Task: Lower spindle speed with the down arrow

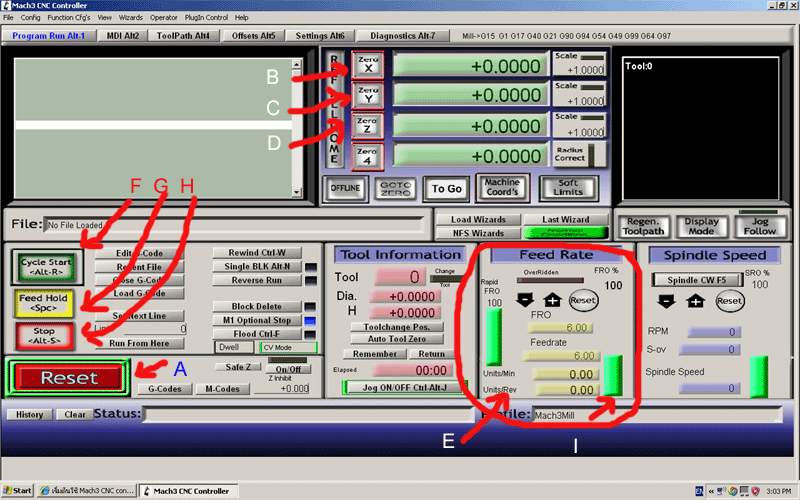Action: pyautogui.click(x=666, y=301)
